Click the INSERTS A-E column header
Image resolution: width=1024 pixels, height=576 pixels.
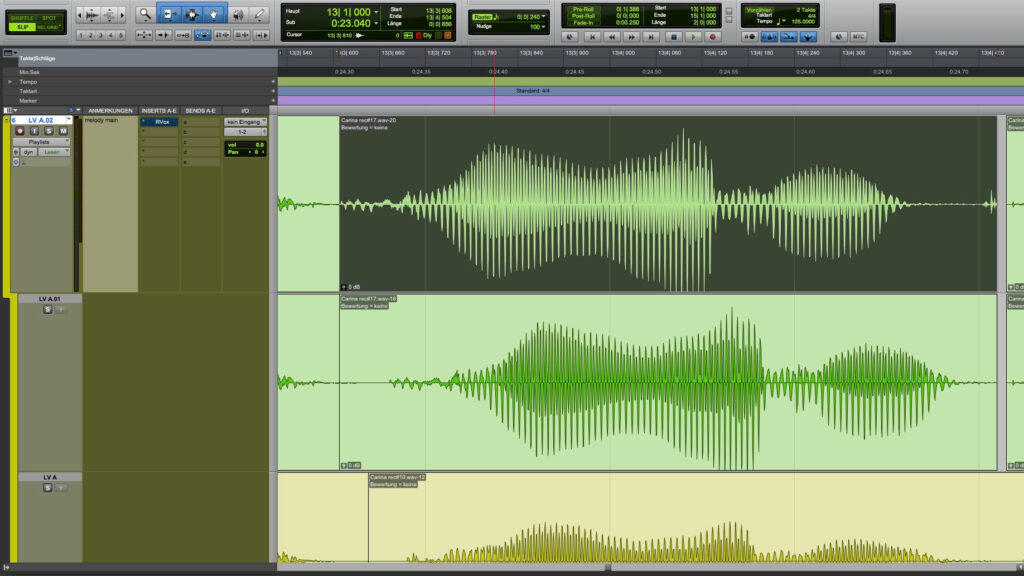point(159,110)
